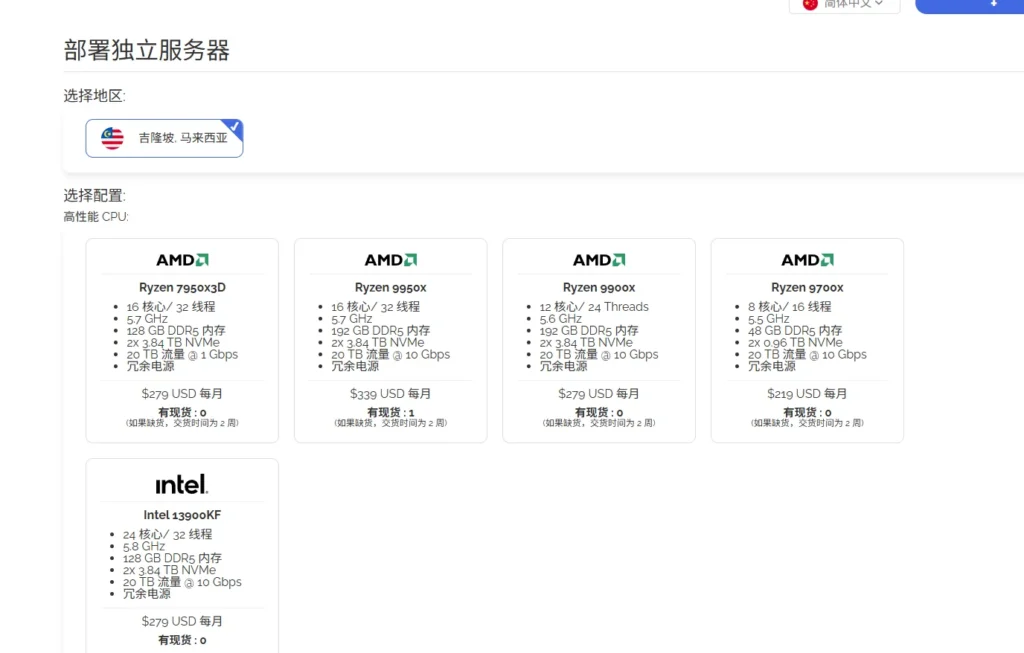
Task: Click the AMD logo on Ryzen 7950x3D card
Action: (x=182, y=260)
